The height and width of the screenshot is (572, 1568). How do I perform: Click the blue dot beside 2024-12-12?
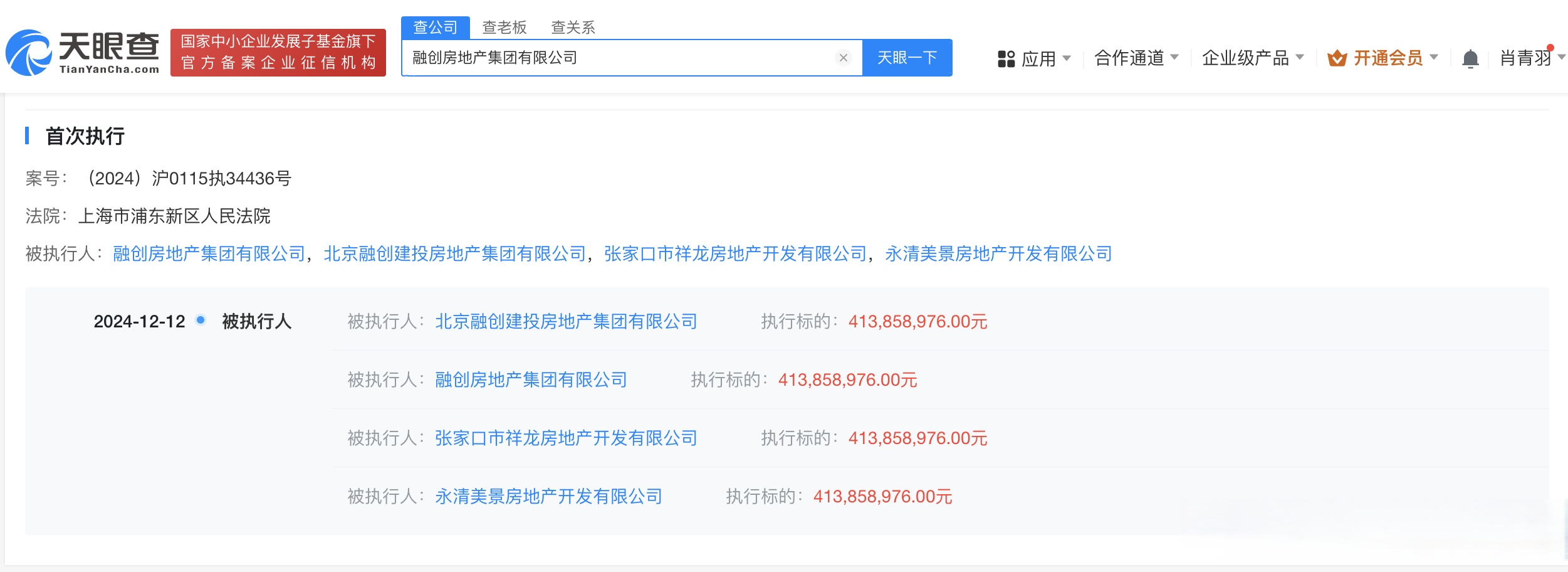pos(200,321)
